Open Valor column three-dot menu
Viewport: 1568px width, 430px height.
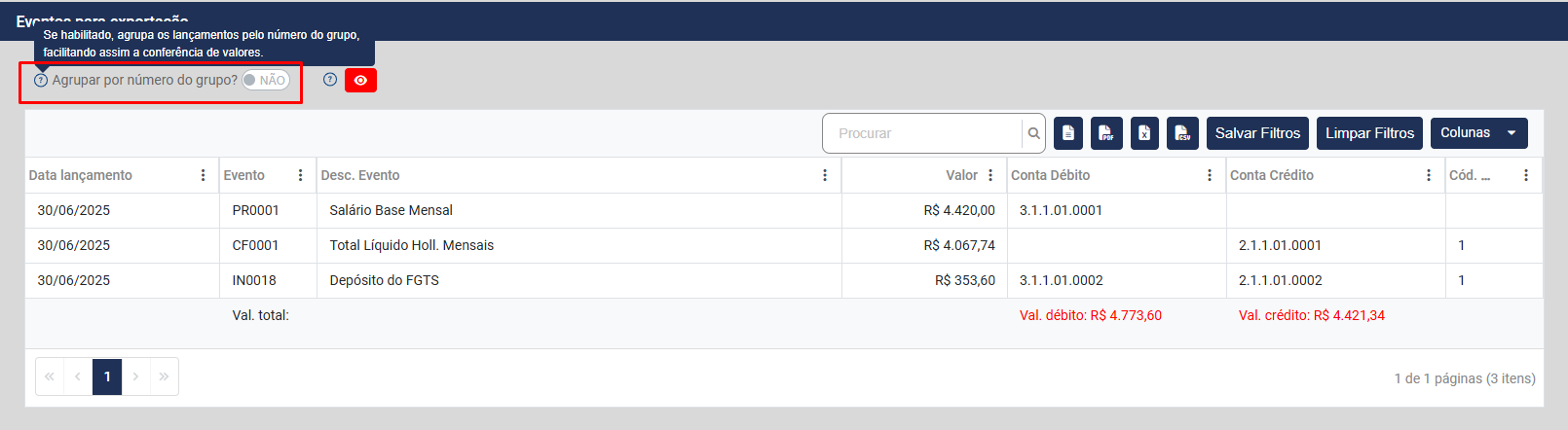pos(990,175)
